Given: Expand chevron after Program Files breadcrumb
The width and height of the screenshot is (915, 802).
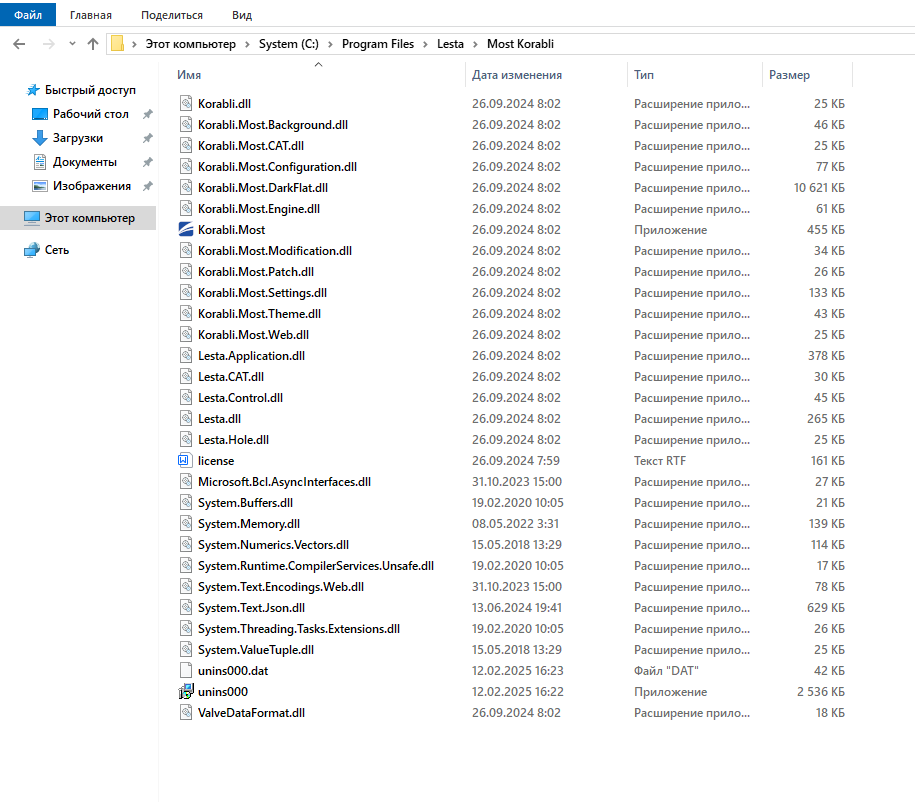Looking at the screenshot, I should (425, 44).
